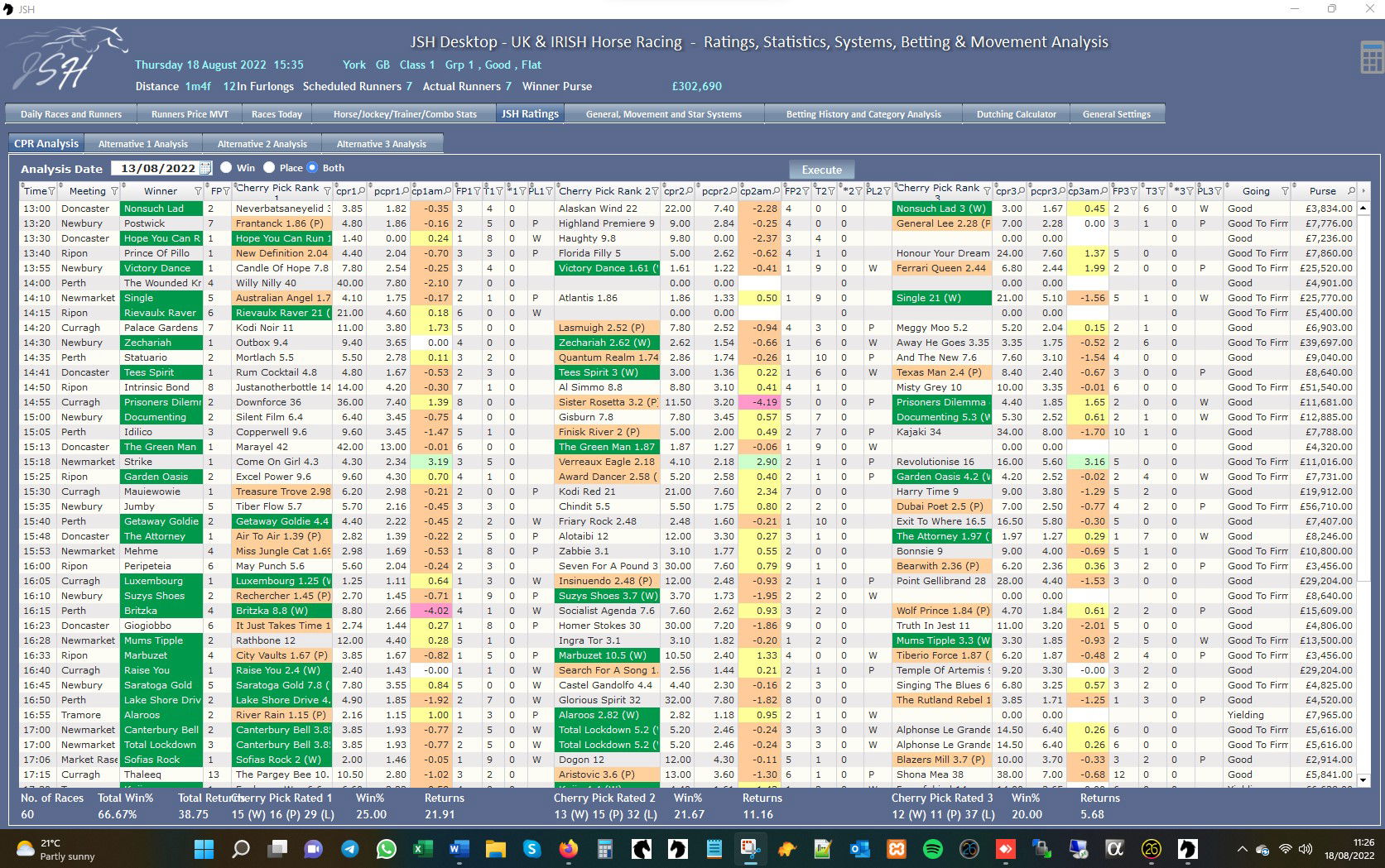Click table scrollbar up arrow
The image size is (1385, 868).
coord(1363,209)
